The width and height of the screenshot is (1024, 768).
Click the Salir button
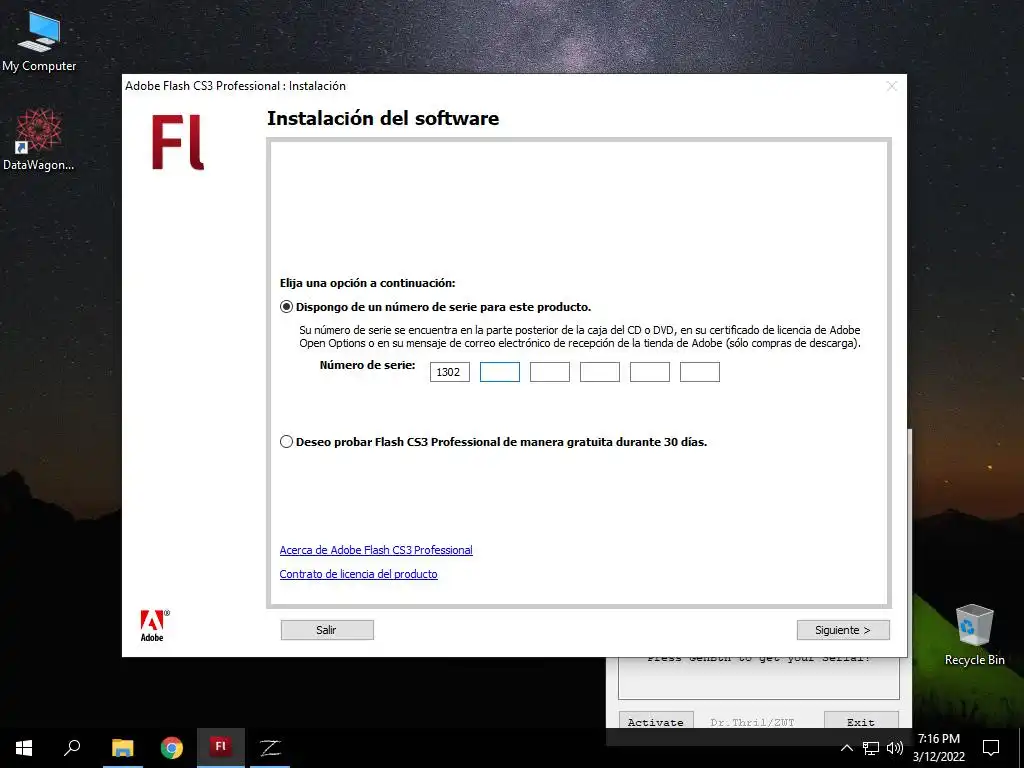[x=327, y=630]
